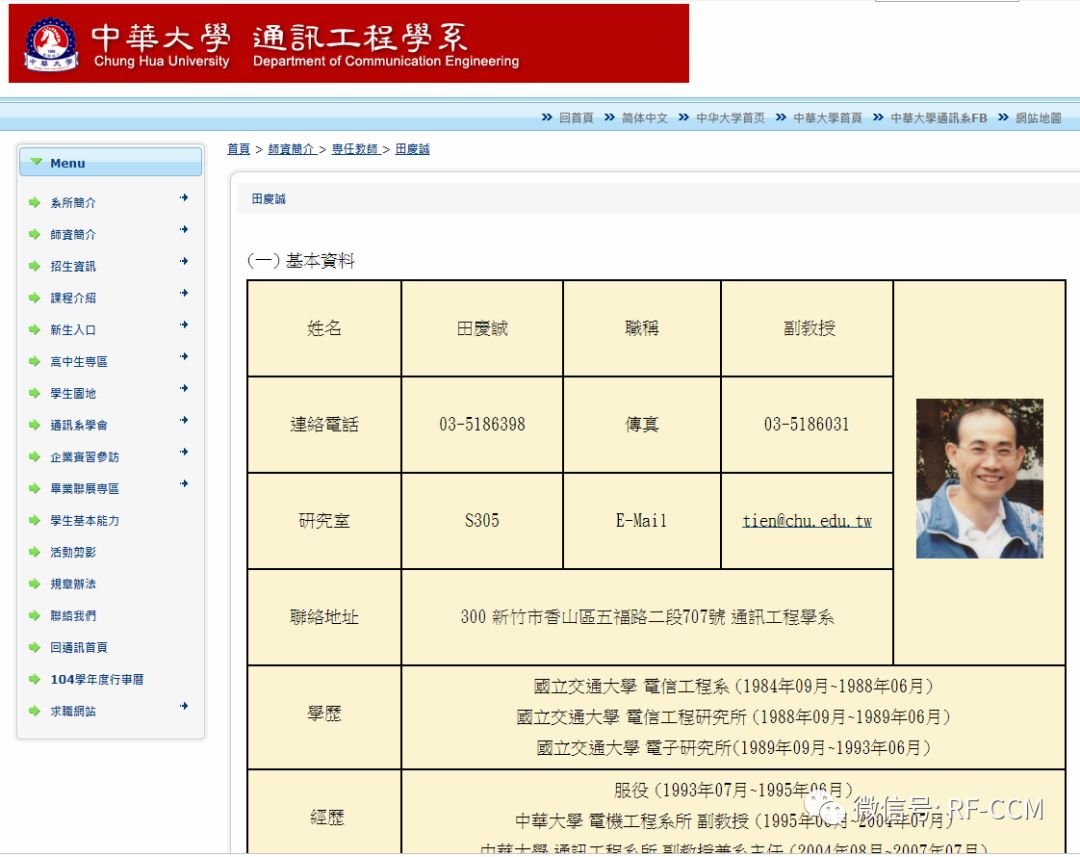Collapse the Menu header triangle
Image resolution: width=1080 pixels, height=857 pixels.
pos(37,162)
